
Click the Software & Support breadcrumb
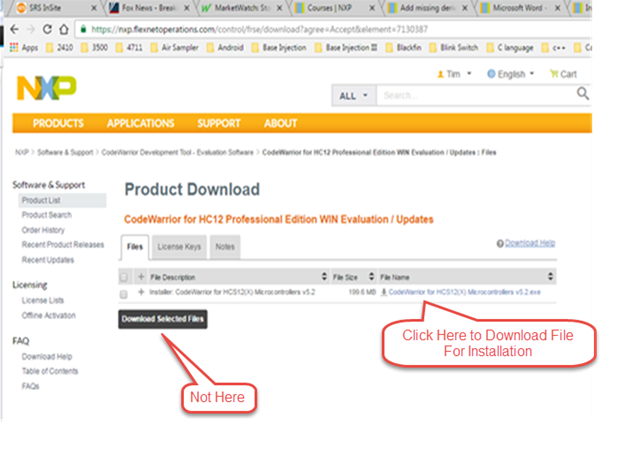point(65,152)
